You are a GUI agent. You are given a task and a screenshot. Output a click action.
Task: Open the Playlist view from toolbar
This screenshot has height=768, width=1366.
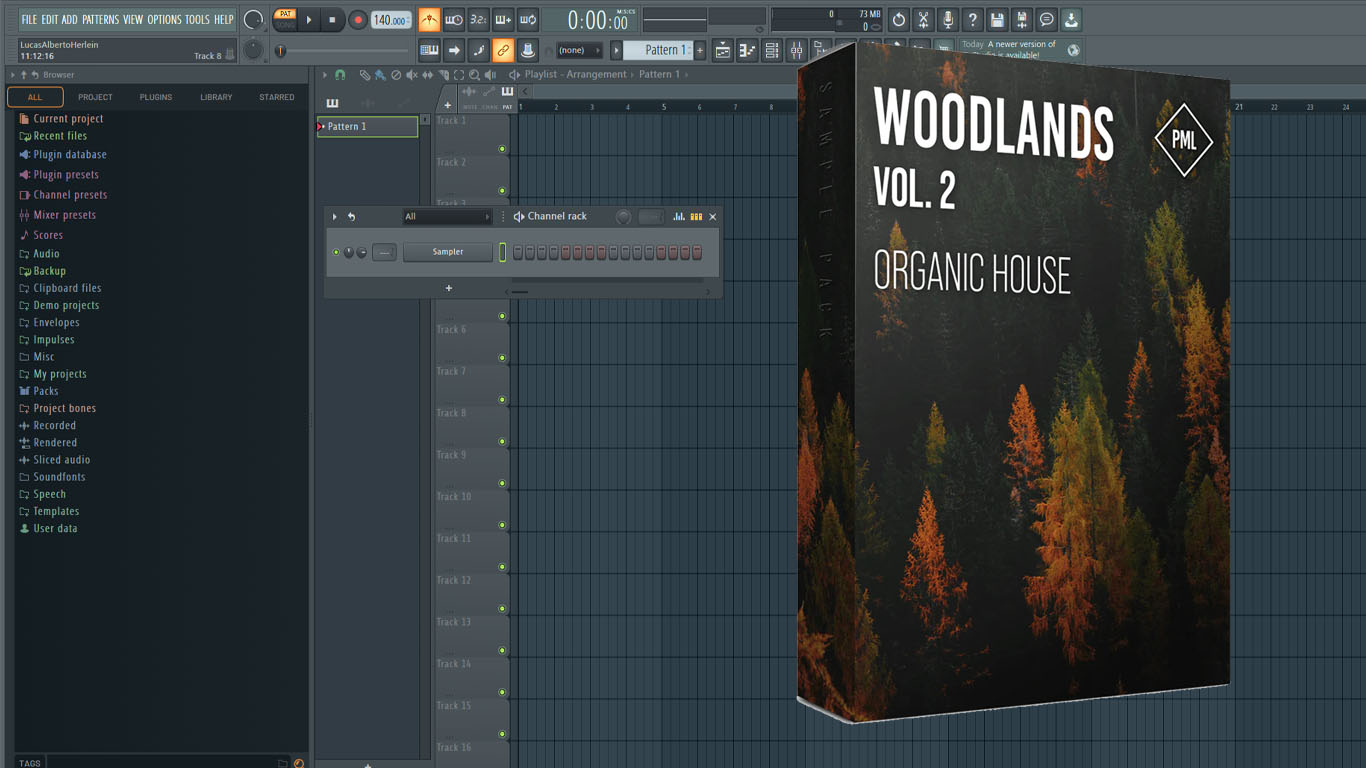coord(722,50)
